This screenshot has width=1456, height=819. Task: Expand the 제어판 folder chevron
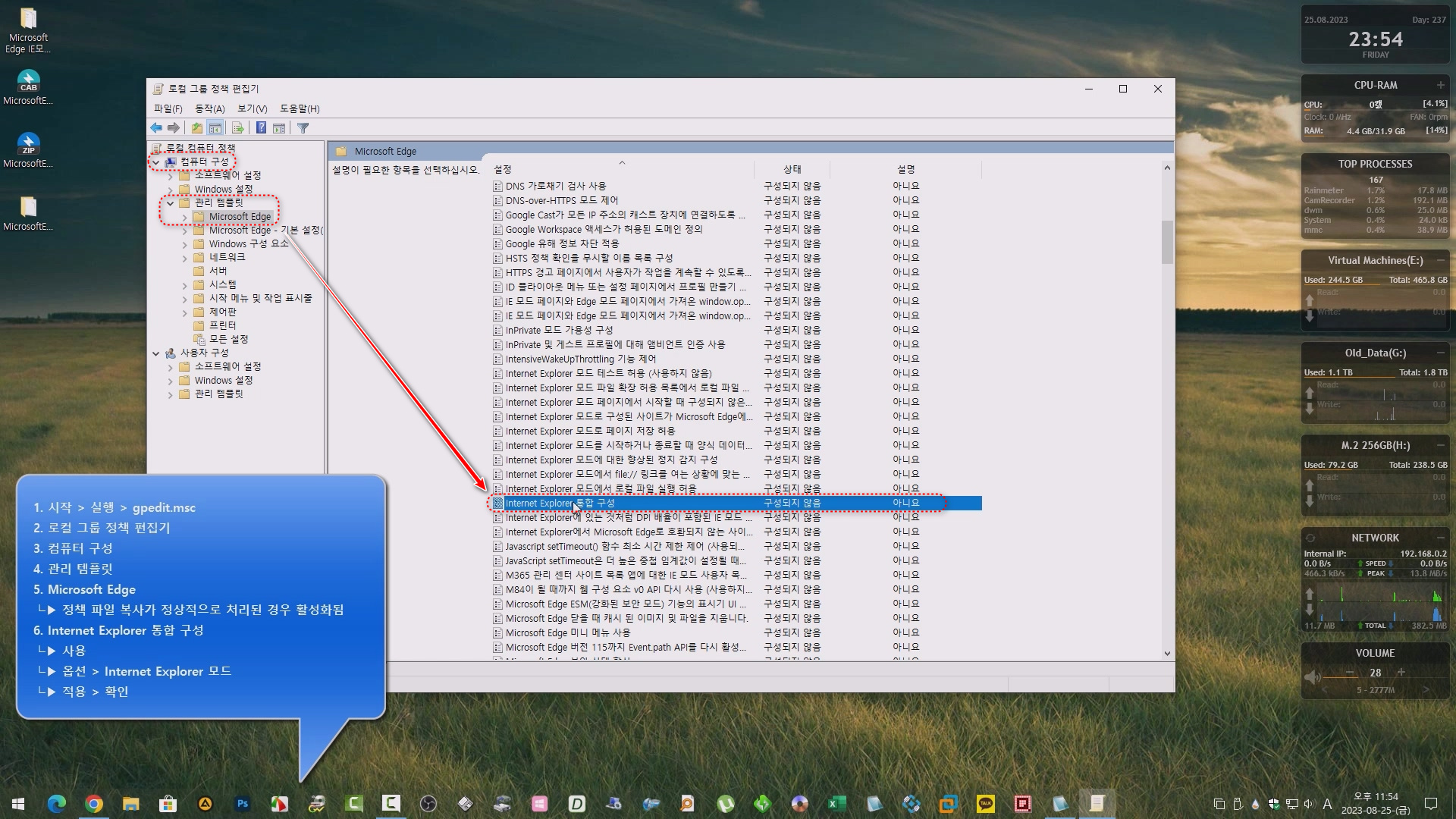click(185, 312)
